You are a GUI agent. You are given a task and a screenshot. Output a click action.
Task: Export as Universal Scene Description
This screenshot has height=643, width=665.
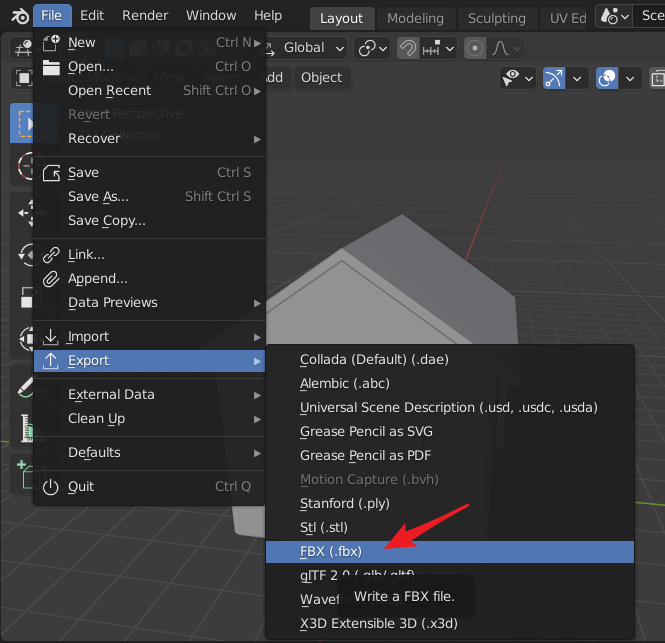click(x=450, y=408)
